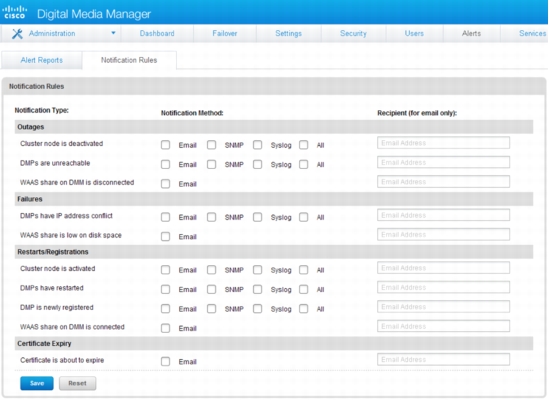
Task: Check All for DMP is newly registered
Action: [x=304, y=309]
